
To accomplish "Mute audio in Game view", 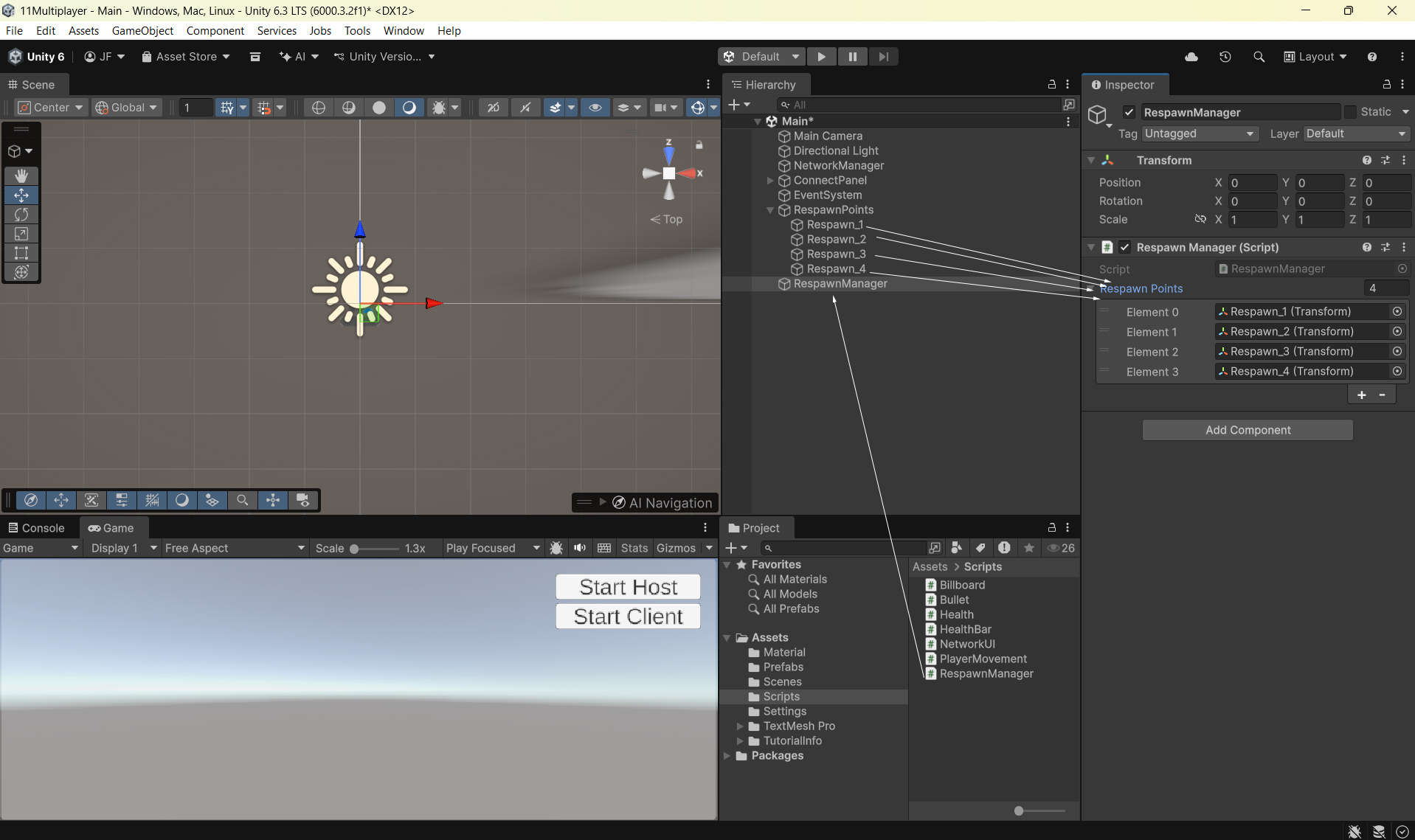I will click(580, 548).
